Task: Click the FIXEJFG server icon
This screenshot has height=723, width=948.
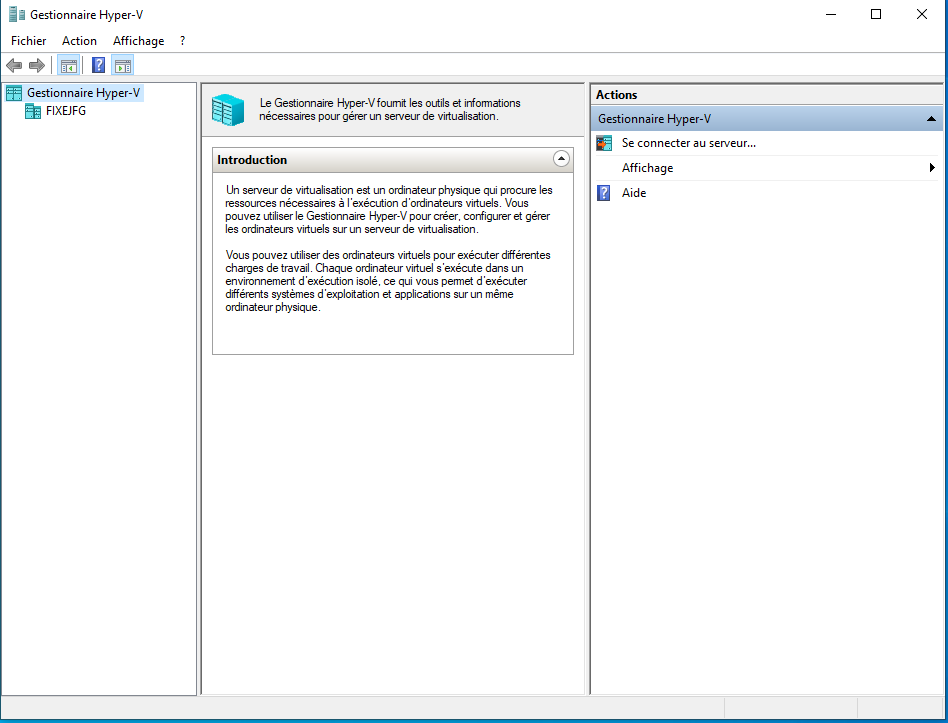Action: 33,111
